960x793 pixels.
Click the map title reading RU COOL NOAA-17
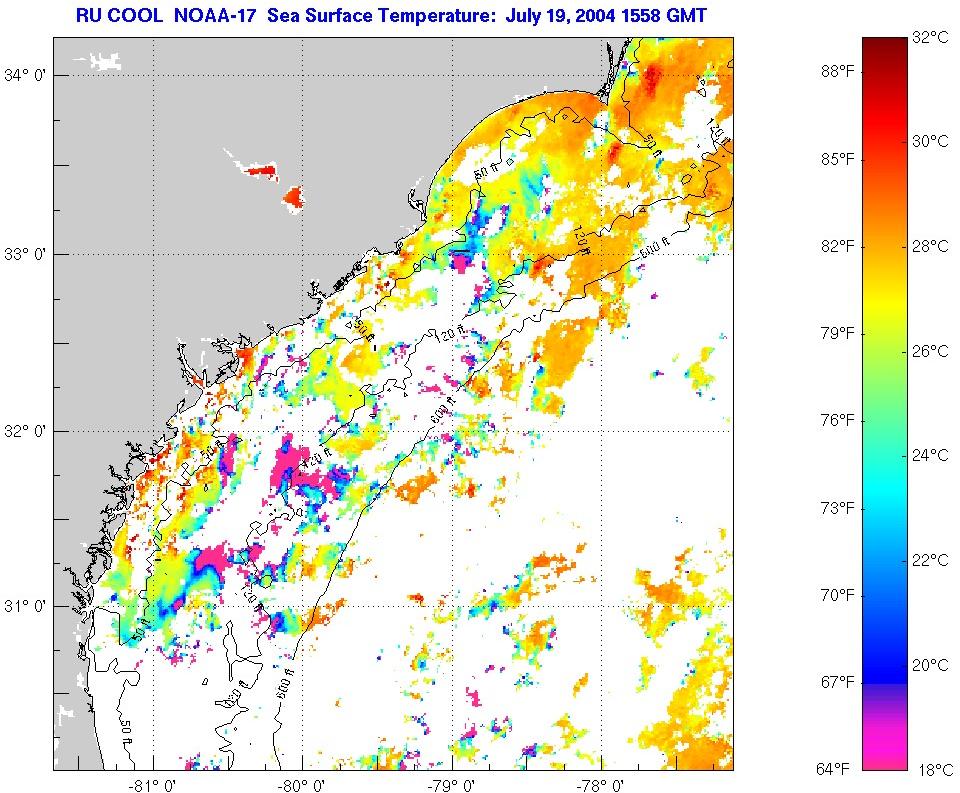[391, 15]
